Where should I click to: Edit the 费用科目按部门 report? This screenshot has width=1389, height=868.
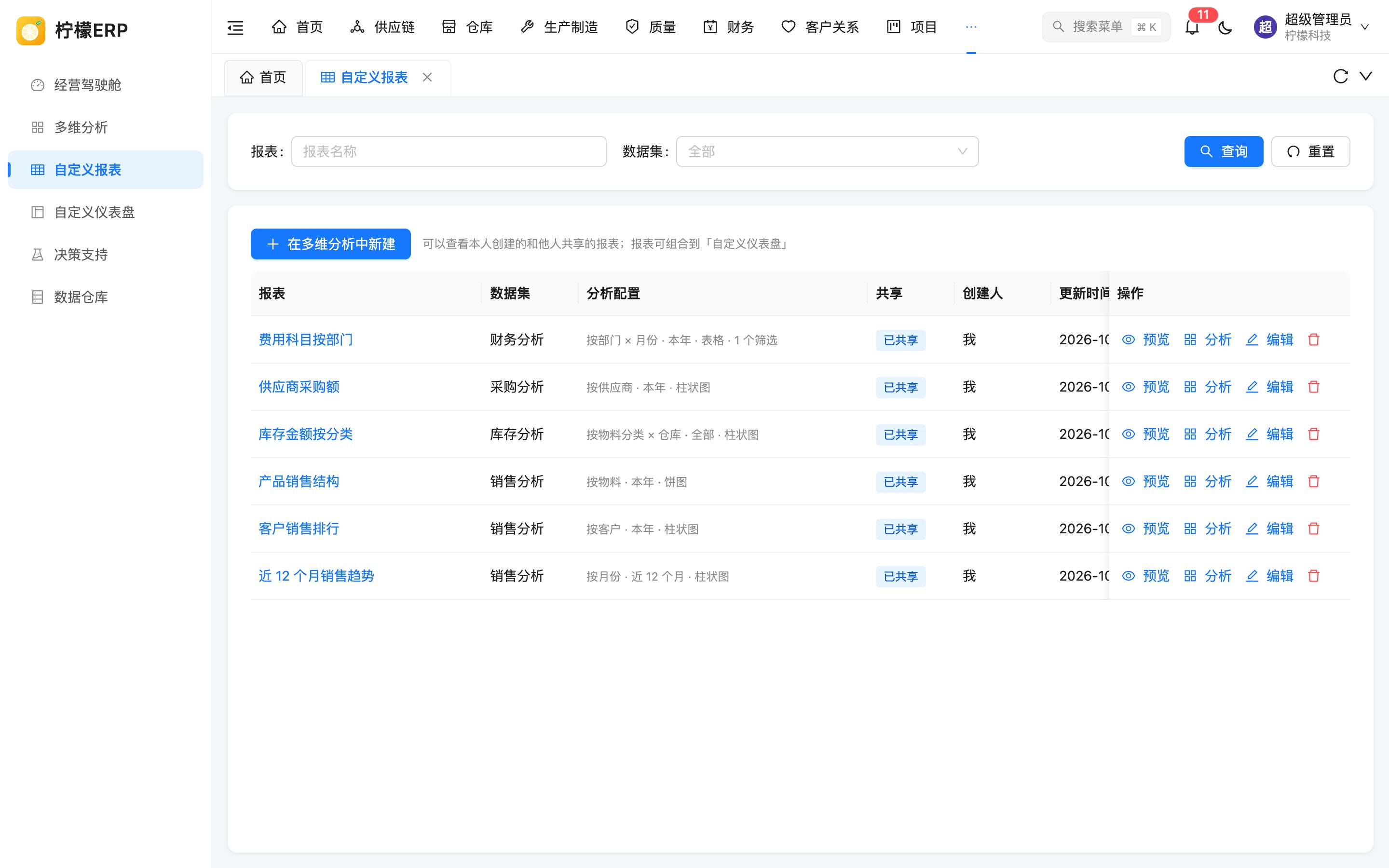(1269, 339)
